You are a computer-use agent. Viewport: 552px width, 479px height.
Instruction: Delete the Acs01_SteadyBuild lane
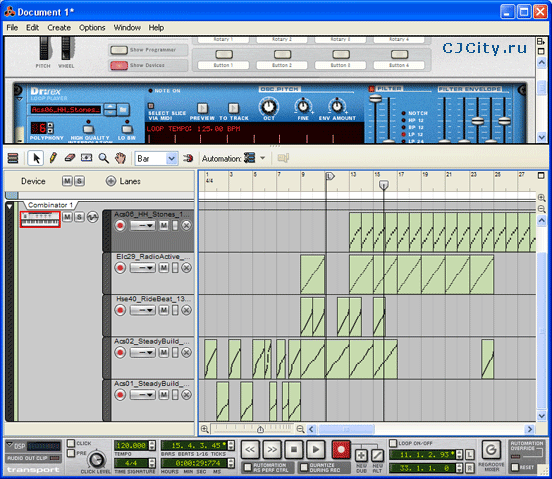pyautogui.click(x=187, y=395)
